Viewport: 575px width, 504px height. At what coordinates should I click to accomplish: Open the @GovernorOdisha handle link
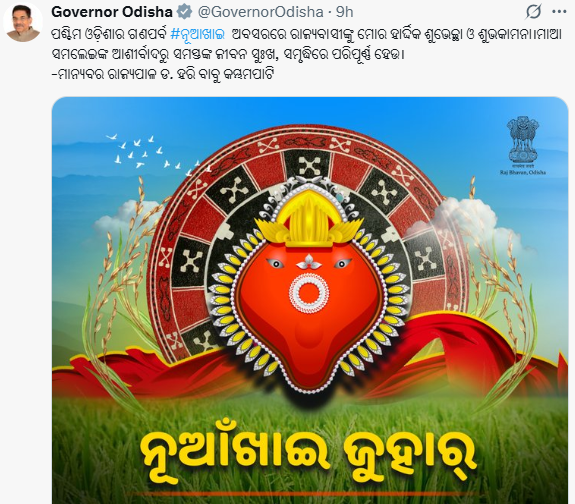(x=260, y=12)
